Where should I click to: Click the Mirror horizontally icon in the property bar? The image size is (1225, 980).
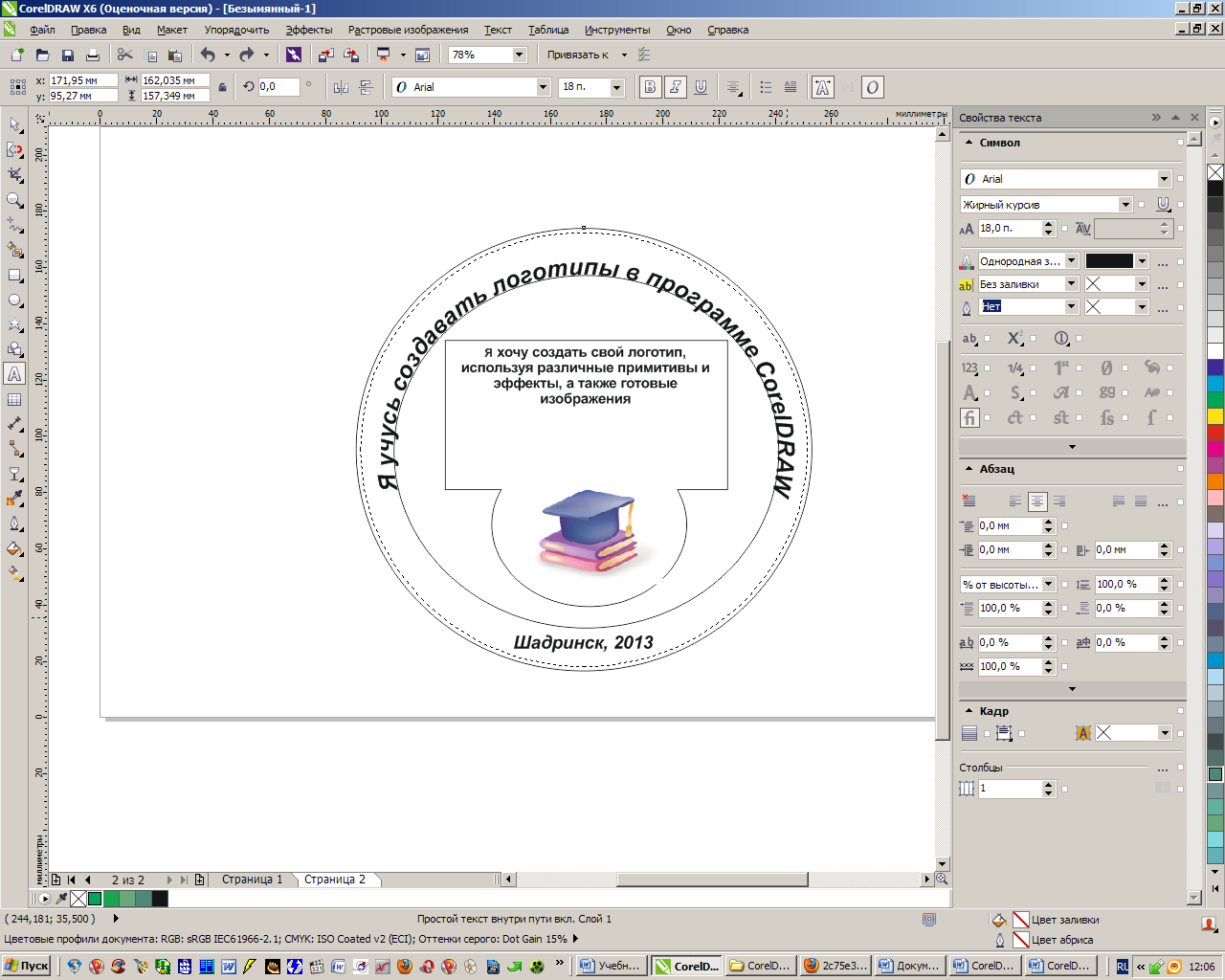pos(341,87)
